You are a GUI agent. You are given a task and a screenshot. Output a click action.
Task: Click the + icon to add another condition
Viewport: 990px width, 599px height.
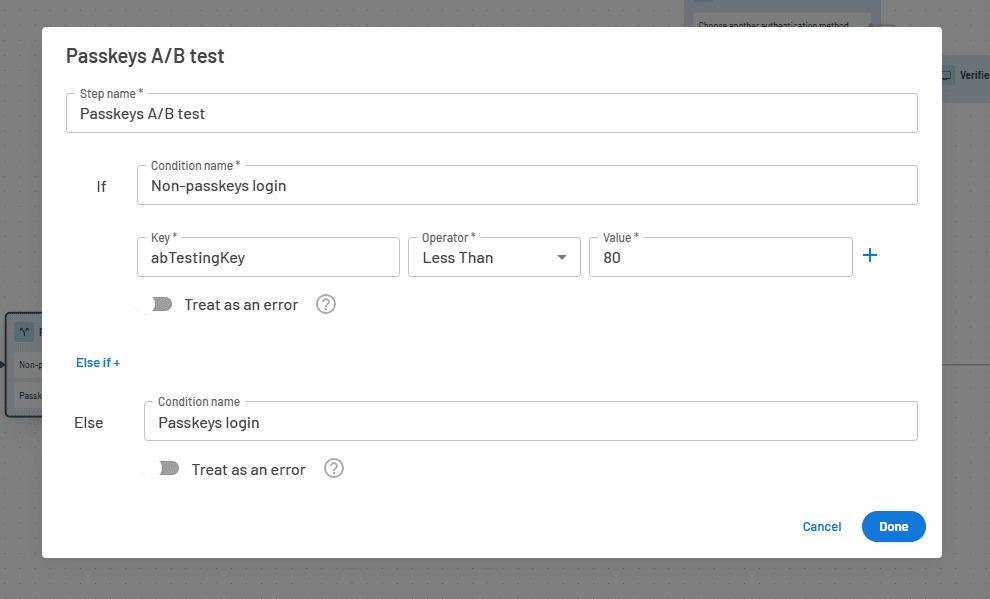(x=870, y=255)
